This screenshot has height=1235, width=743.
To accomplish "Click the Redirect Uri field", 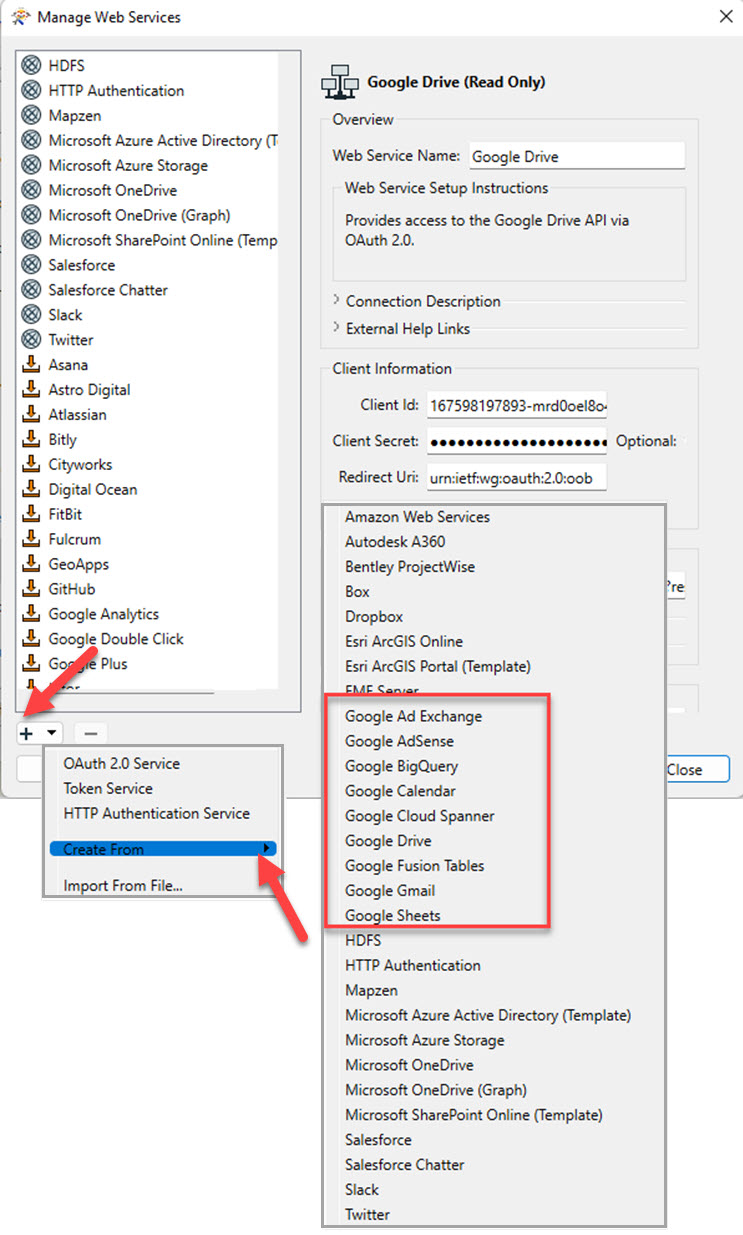I will tap(517, 477).
